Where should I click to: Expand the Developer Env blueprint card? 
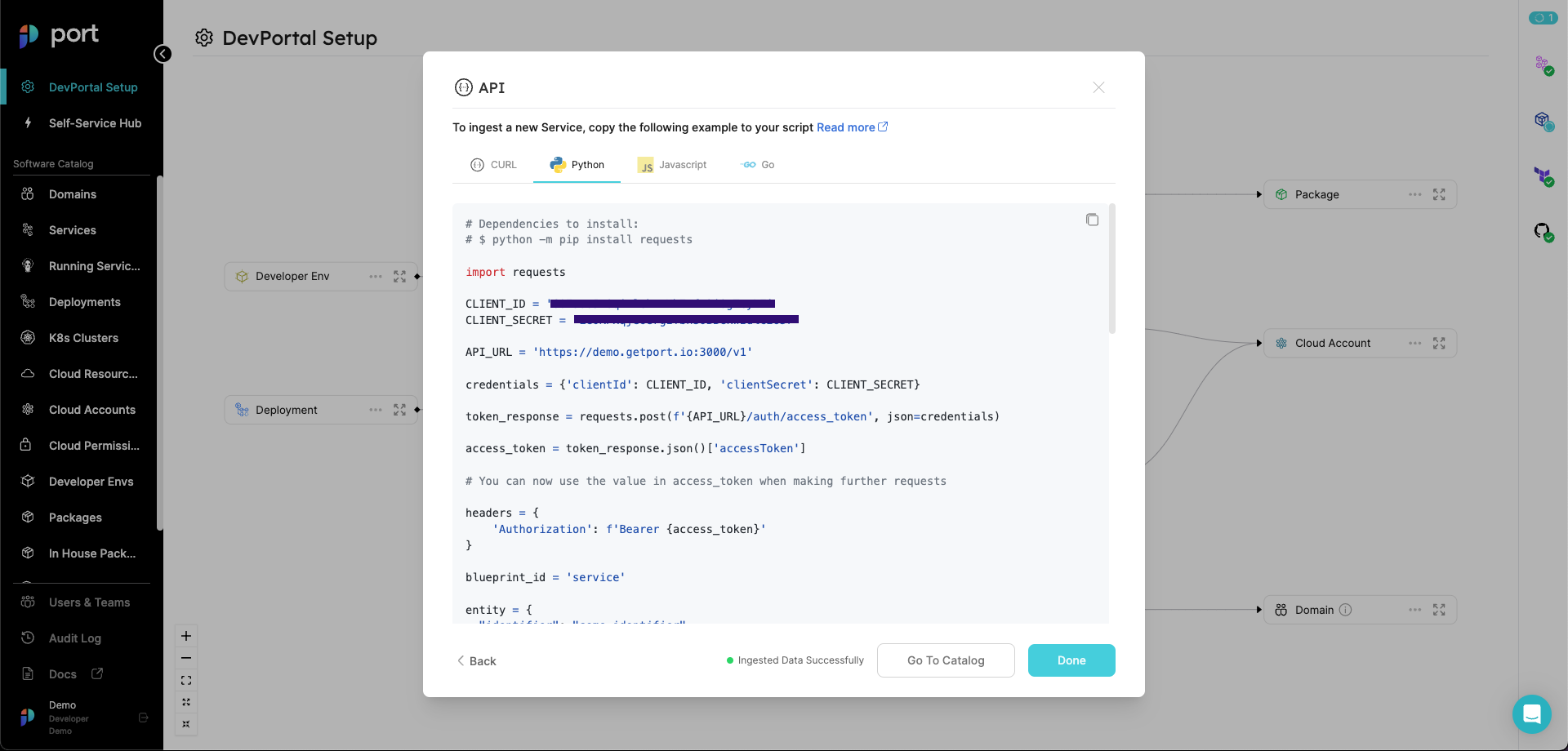[x=399, y=277]
